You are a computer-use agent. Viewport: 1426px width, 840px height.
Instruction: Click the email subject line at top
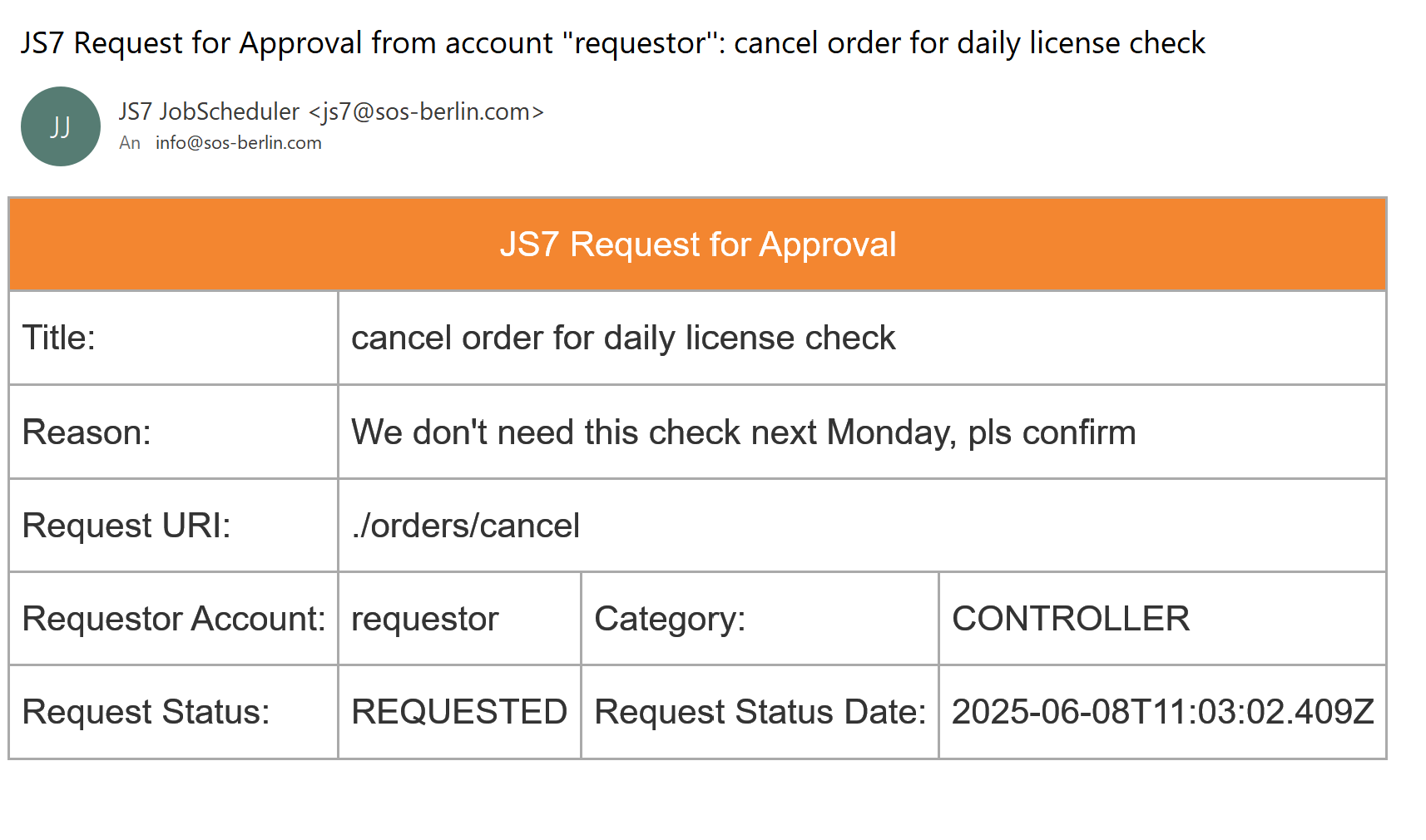[612, 43]
